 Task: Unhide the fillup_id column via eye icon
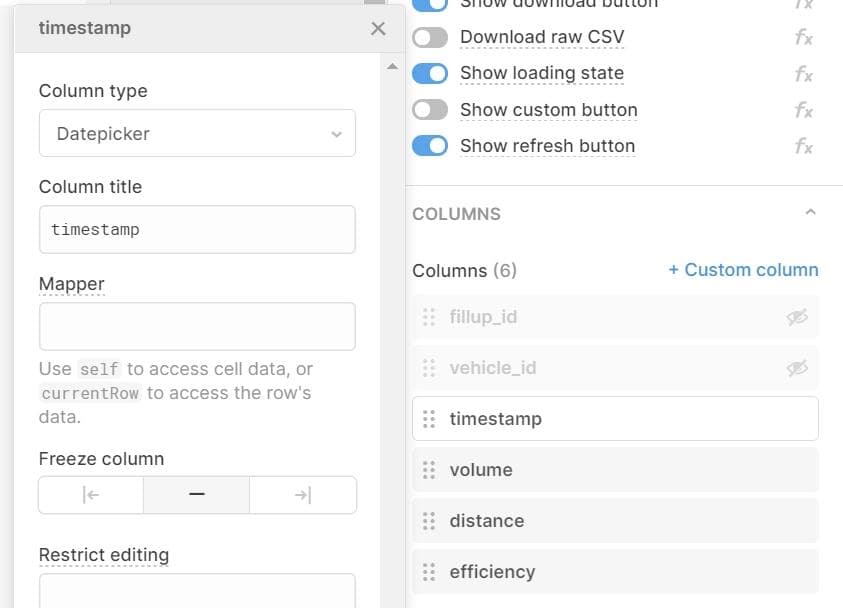(x=796, y=317)
